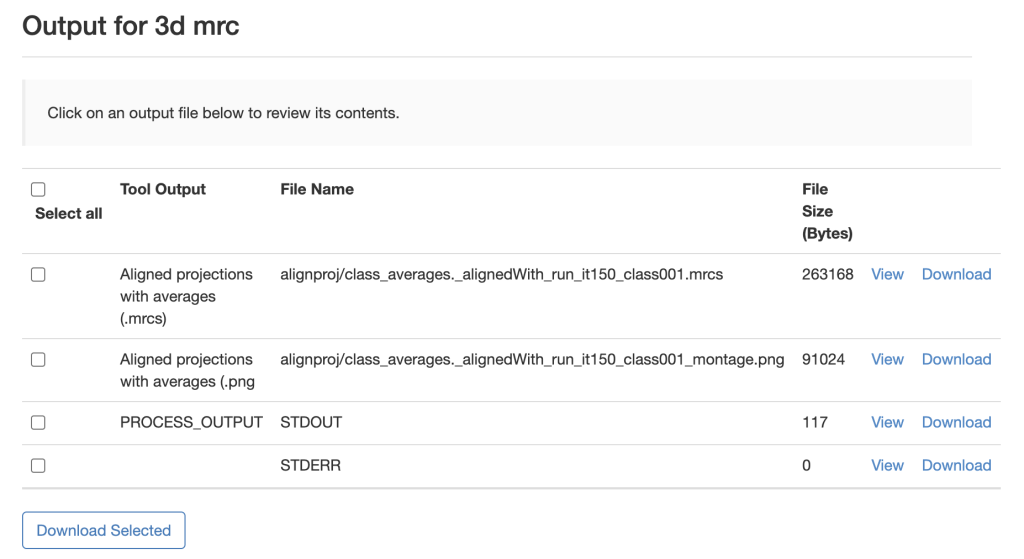Tick the checkbox for the .mrcs row
Viewport: 1024px width, 559px height.
pos(38,275)
